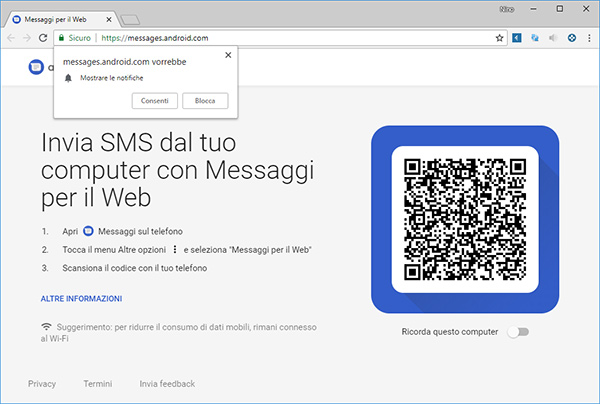The height and width of the screenshot is (404, 600).
Task: Close the Messaggi per il Web tab
Action: click(109, 19)
